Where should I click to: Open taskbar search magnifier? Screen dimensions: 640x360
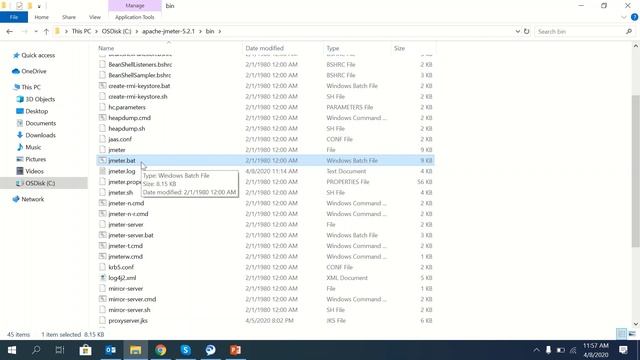36,350
